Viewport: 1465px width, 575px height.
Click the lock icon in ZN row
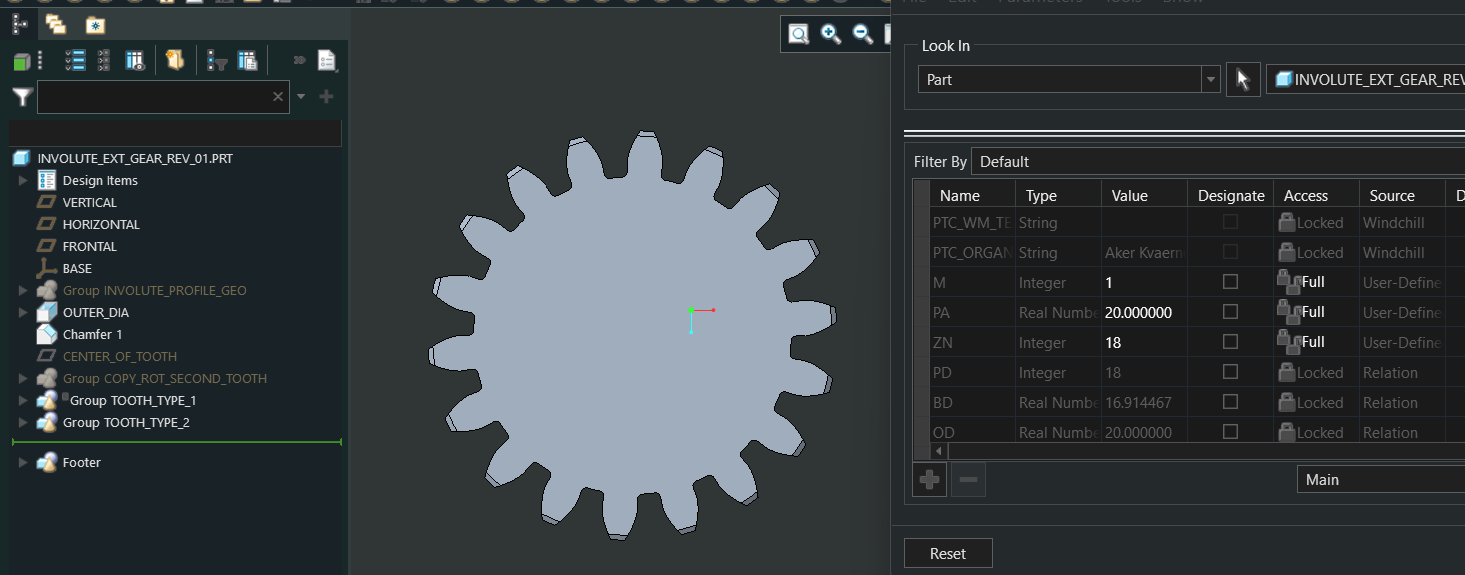point(1289,343)
